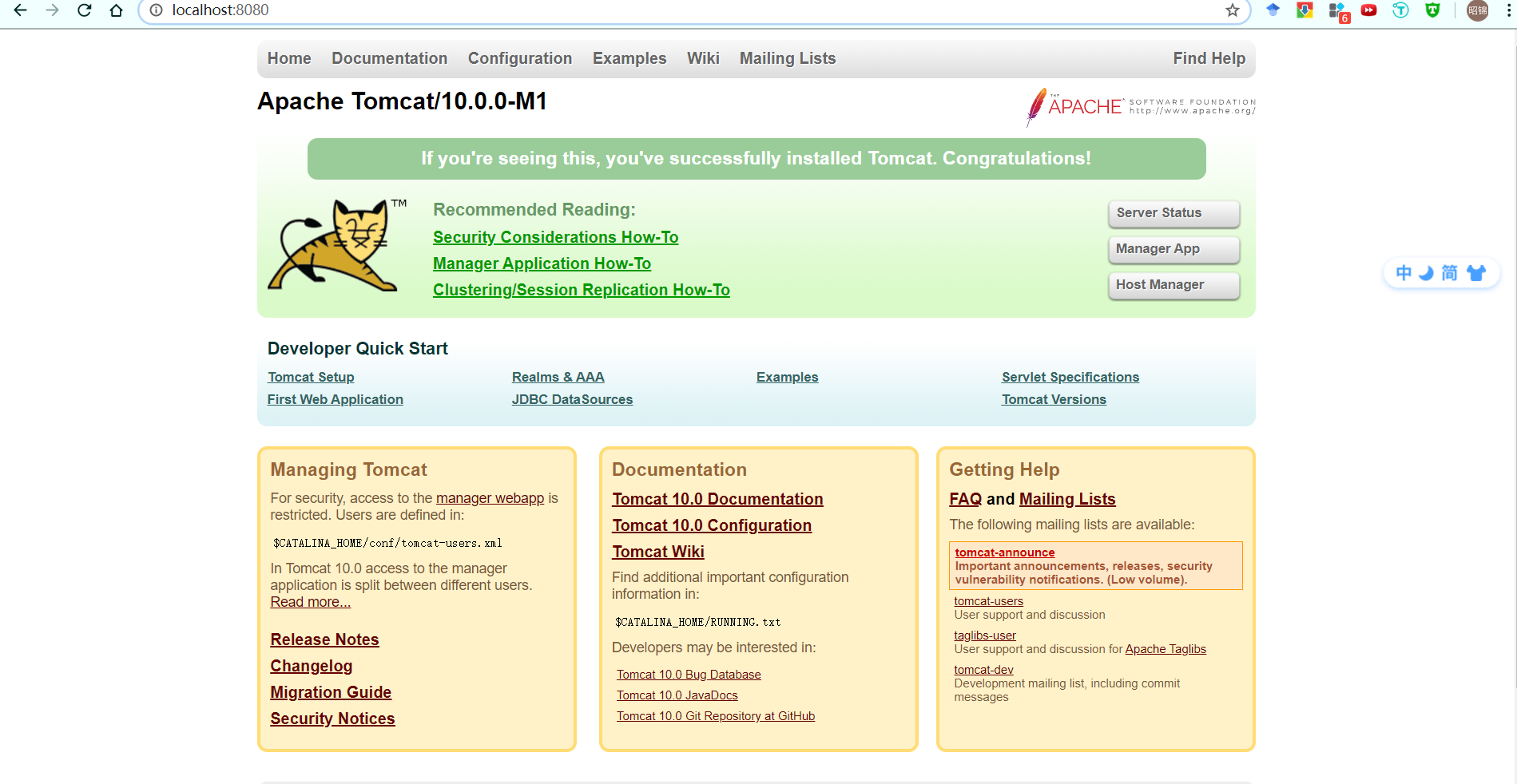Click the Apache Software Foundation logo

coord(1141,107)
